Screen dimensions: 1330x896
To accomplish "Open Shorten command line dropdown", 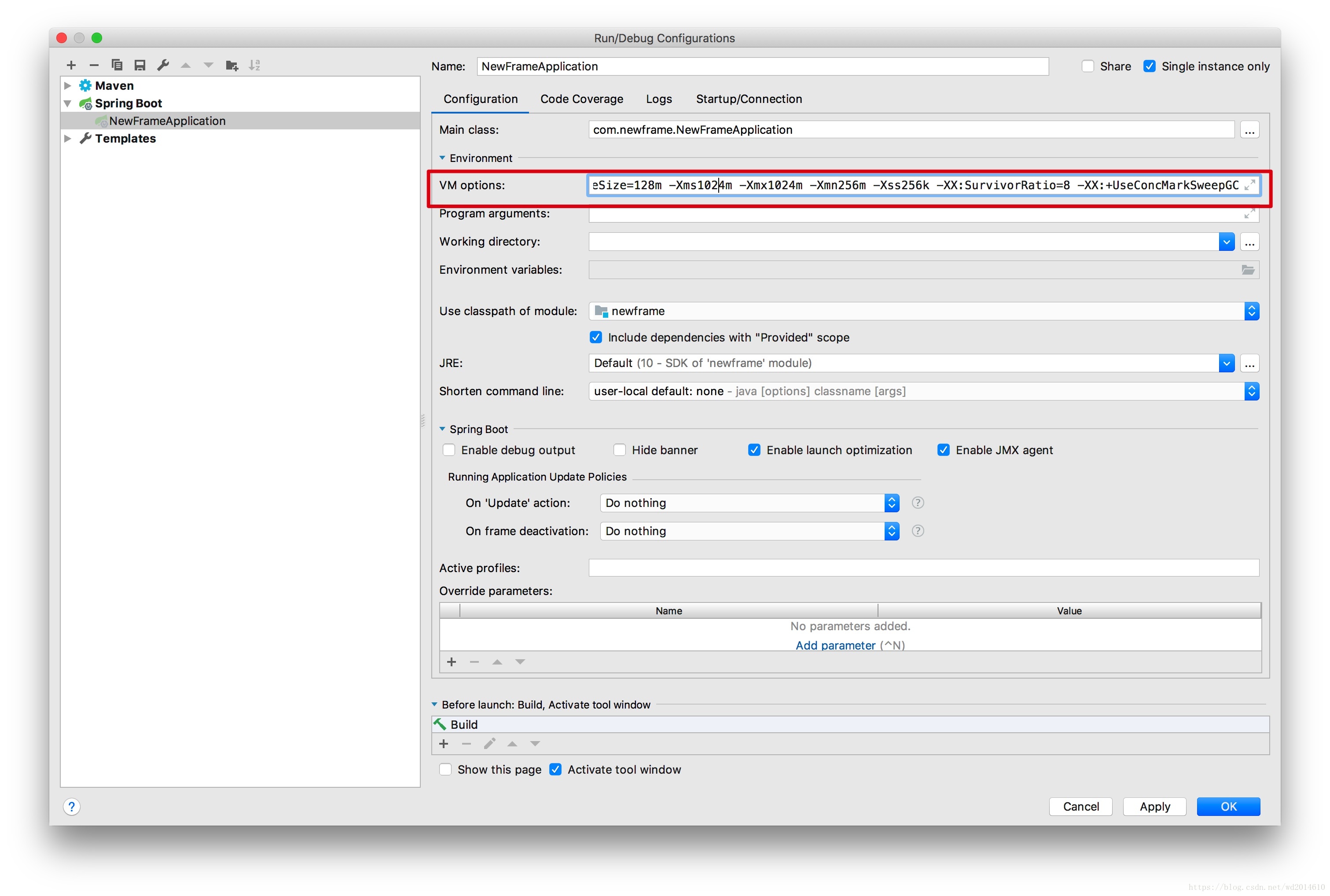I will point(1252,390).
